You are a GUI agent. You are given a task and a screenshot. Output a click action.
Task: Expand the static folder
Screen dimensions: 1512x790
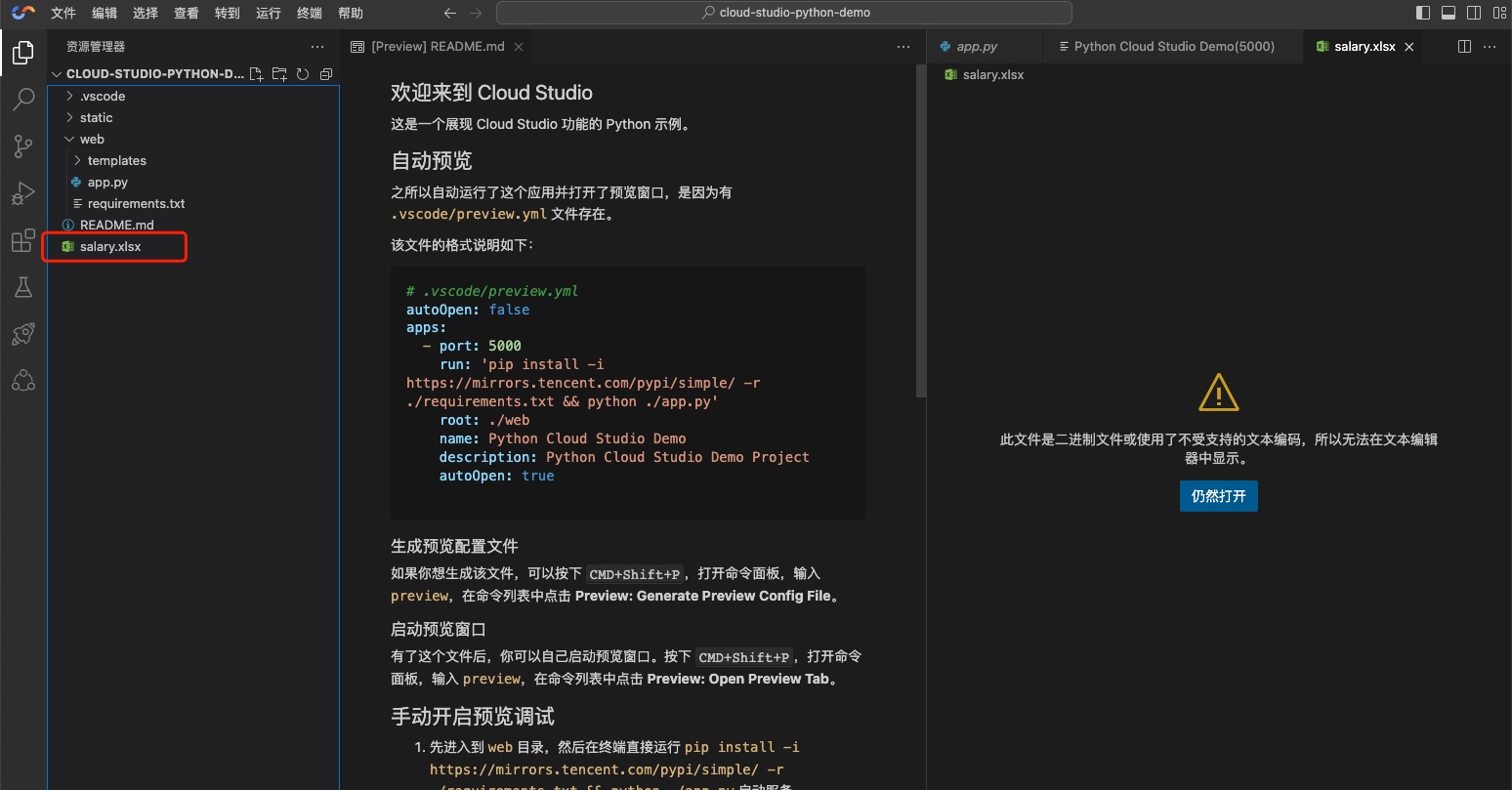[x=193, y=118]
